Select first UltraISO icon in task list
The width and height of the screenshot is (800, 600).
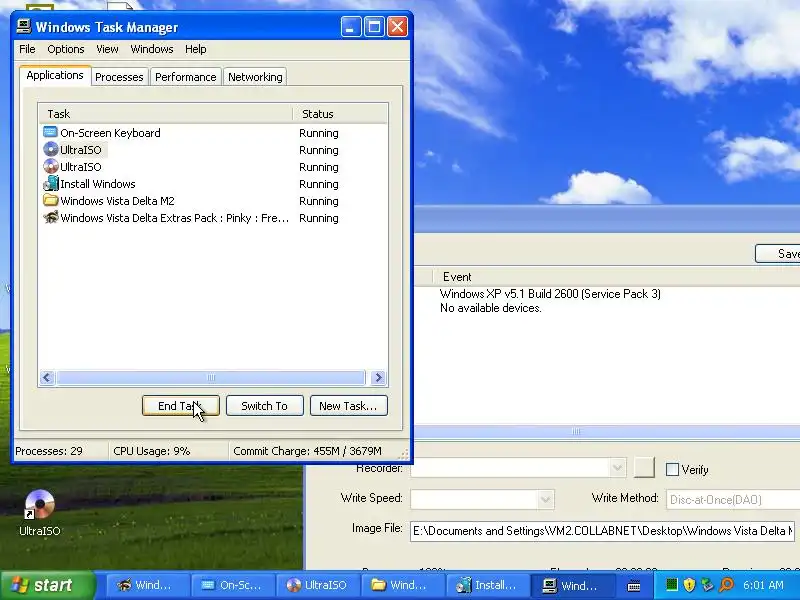[51, 149]
